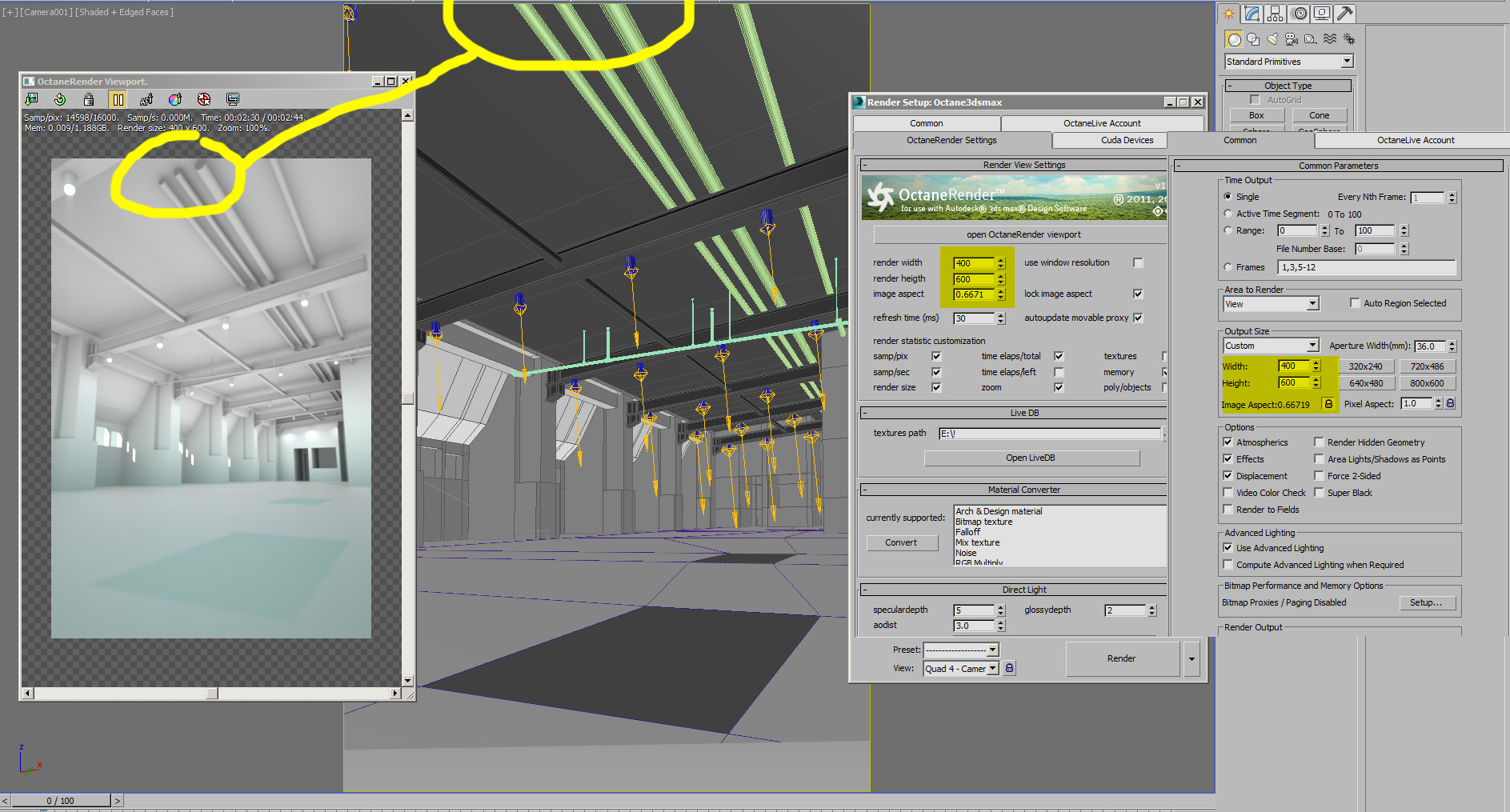Toggle the Image Aspect lock icon
The height and width of the screenshot is (812, 1510).
pyautogui.click(x=1328, y=404)
